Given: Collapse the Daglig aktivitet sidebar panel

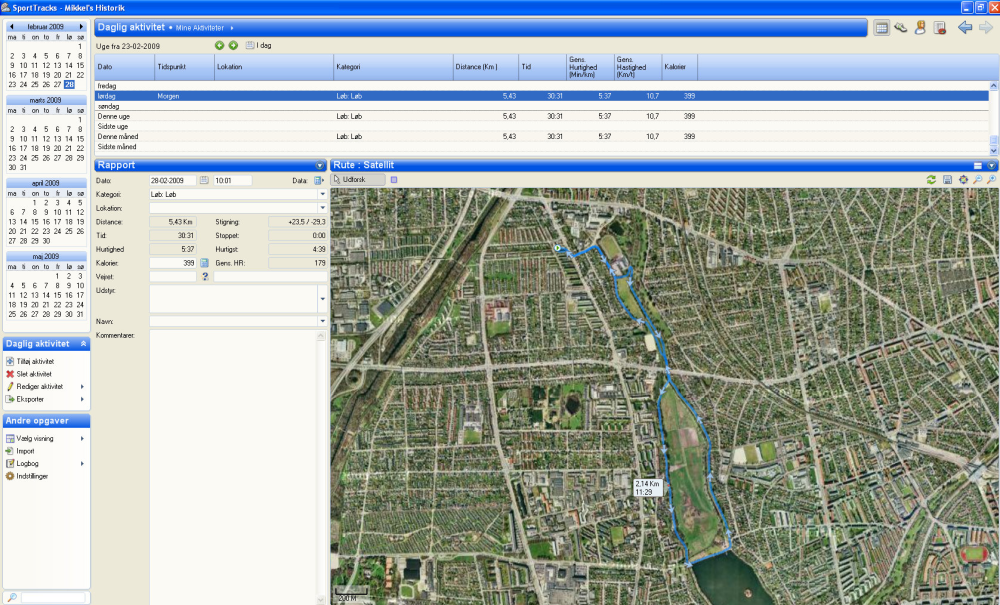Looking at the screenshot, I should pos(84,343).
